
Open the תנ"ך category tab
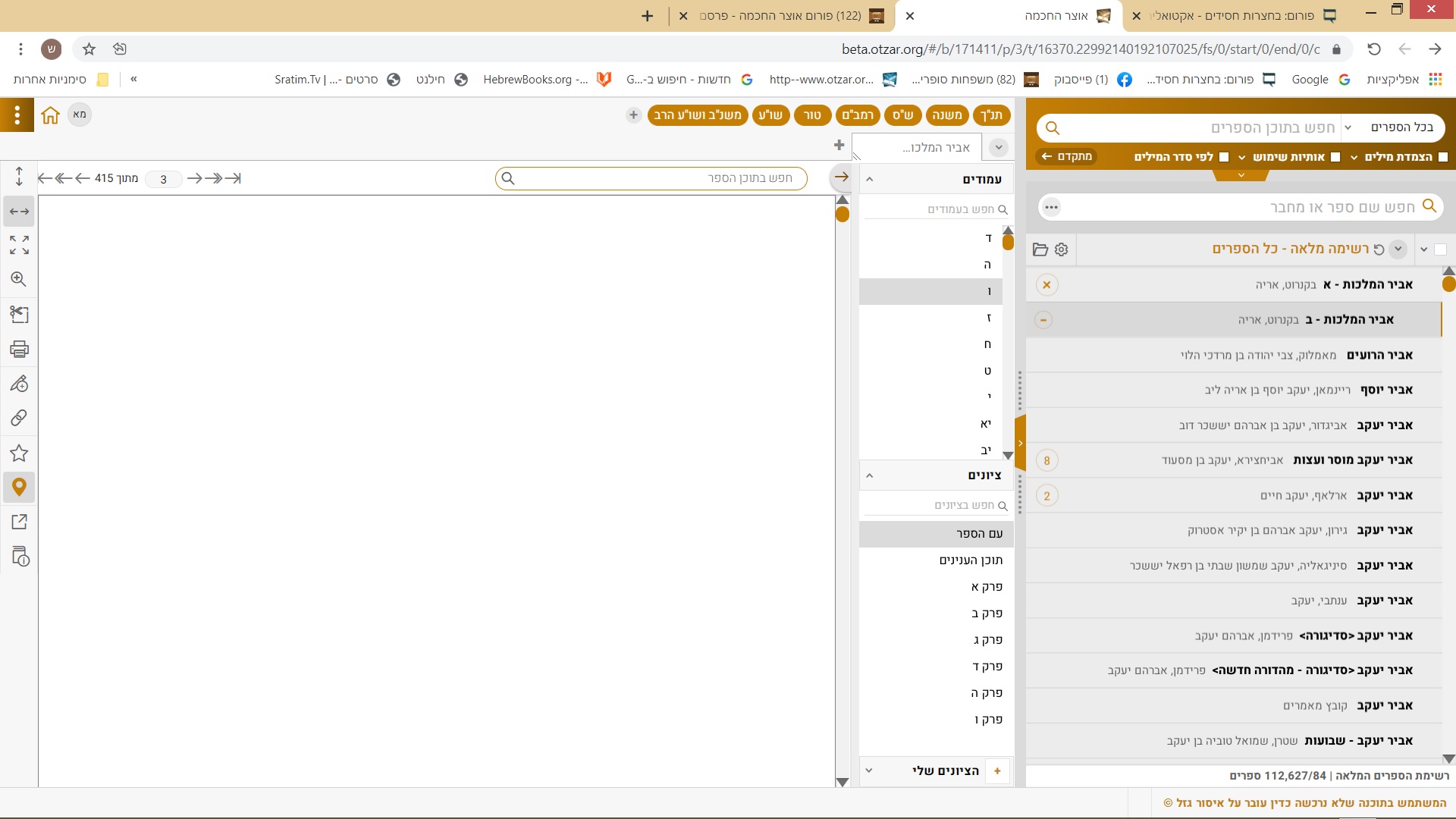pos(992,115)
